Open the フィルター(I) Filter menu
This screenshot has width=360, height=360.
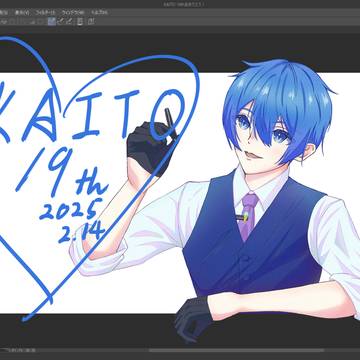point(45,13)
